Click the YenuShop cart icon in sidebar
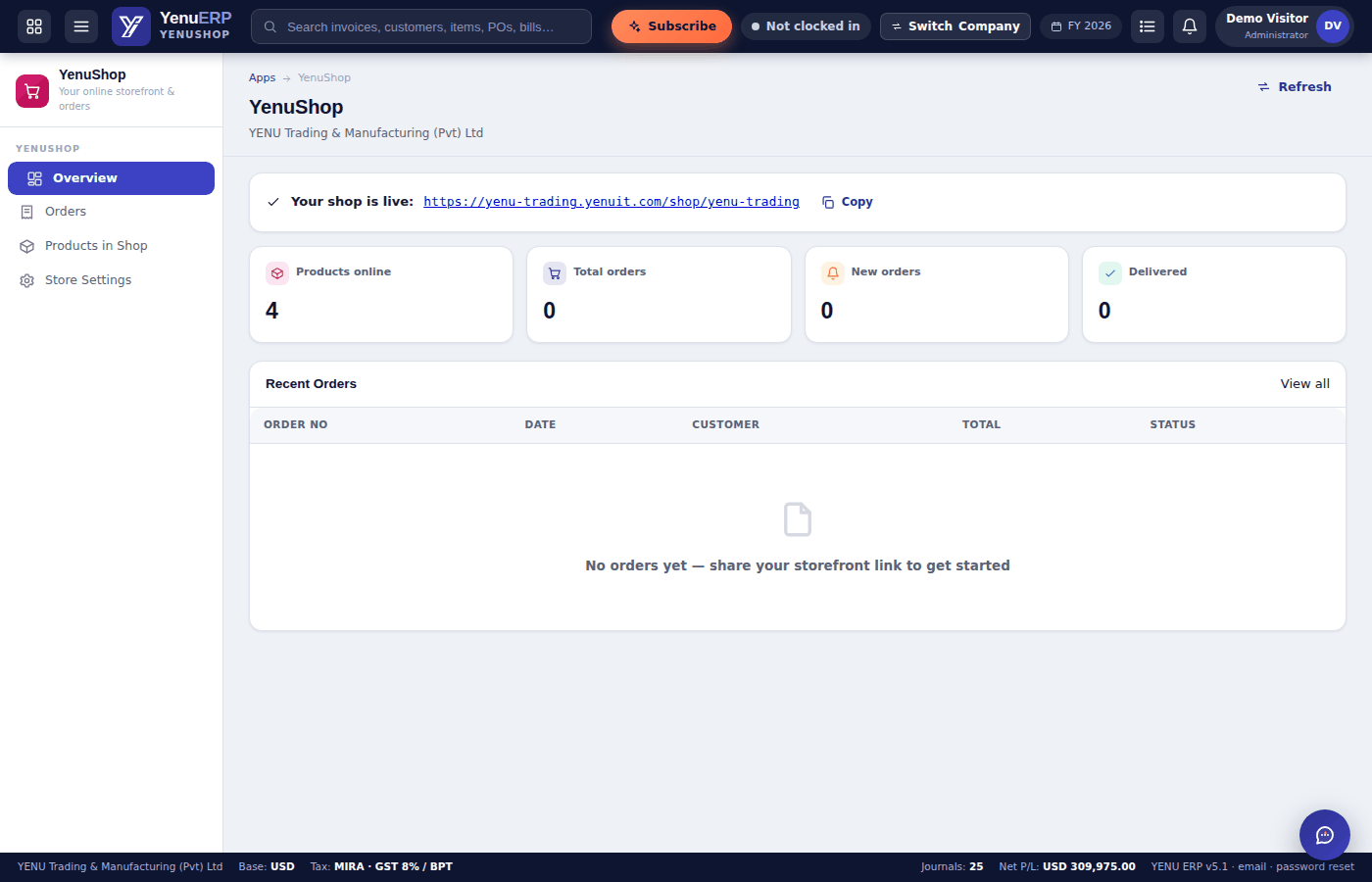 click(x=32, y=91)
